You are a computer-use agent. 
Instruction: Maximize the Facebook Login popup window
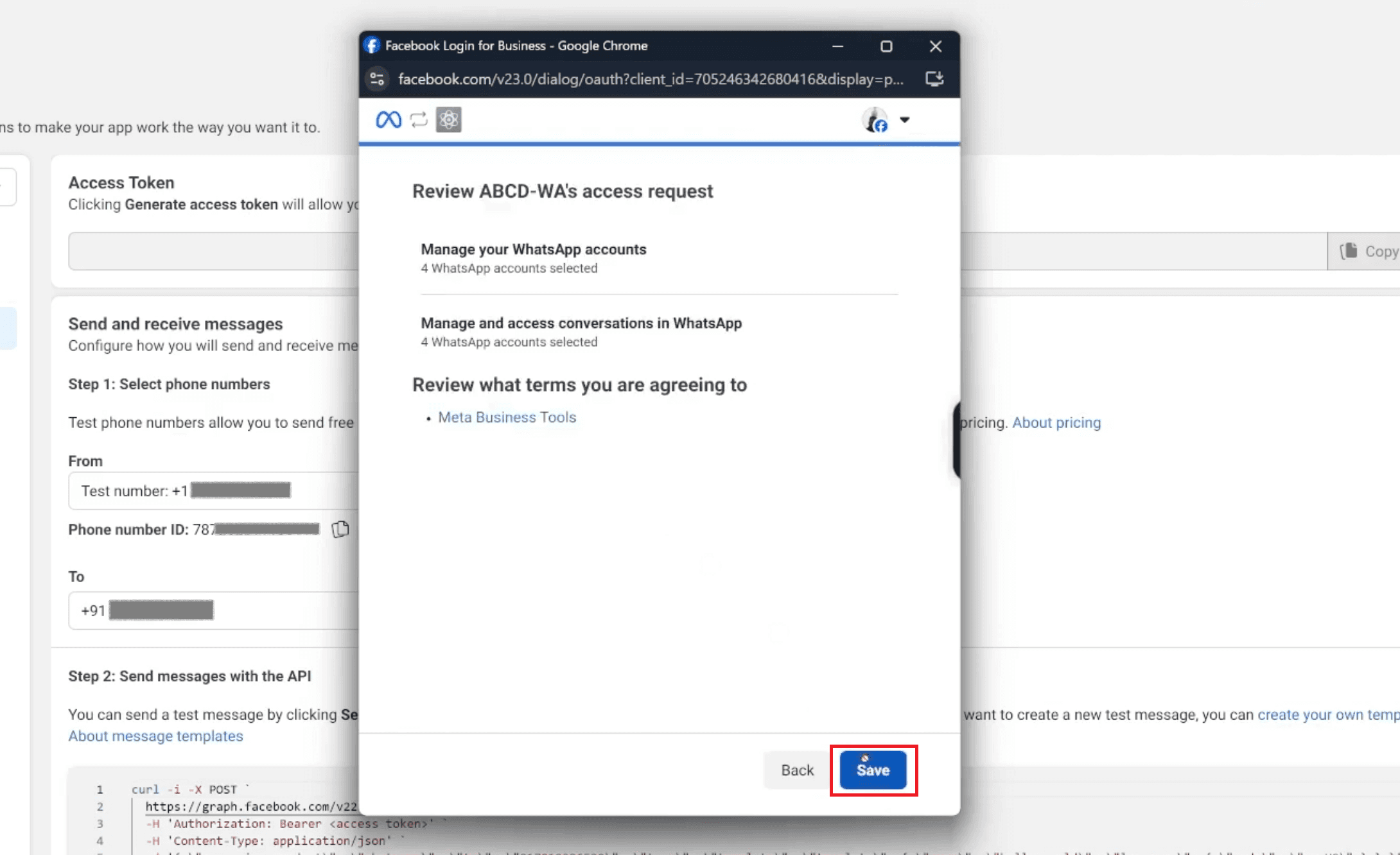tap(886, 46)
